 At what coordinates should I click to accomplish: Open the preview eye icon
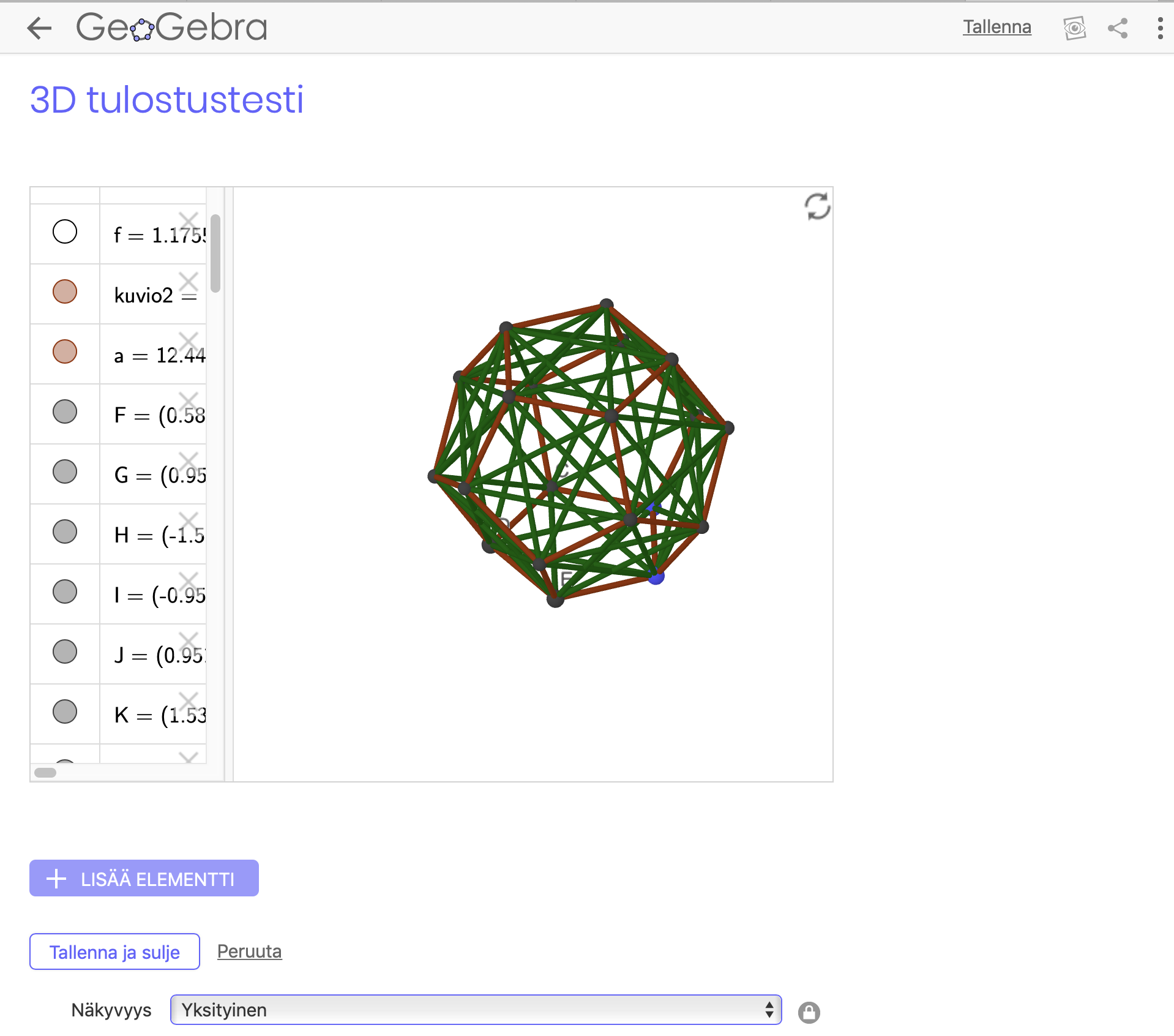click(1074, 28)
